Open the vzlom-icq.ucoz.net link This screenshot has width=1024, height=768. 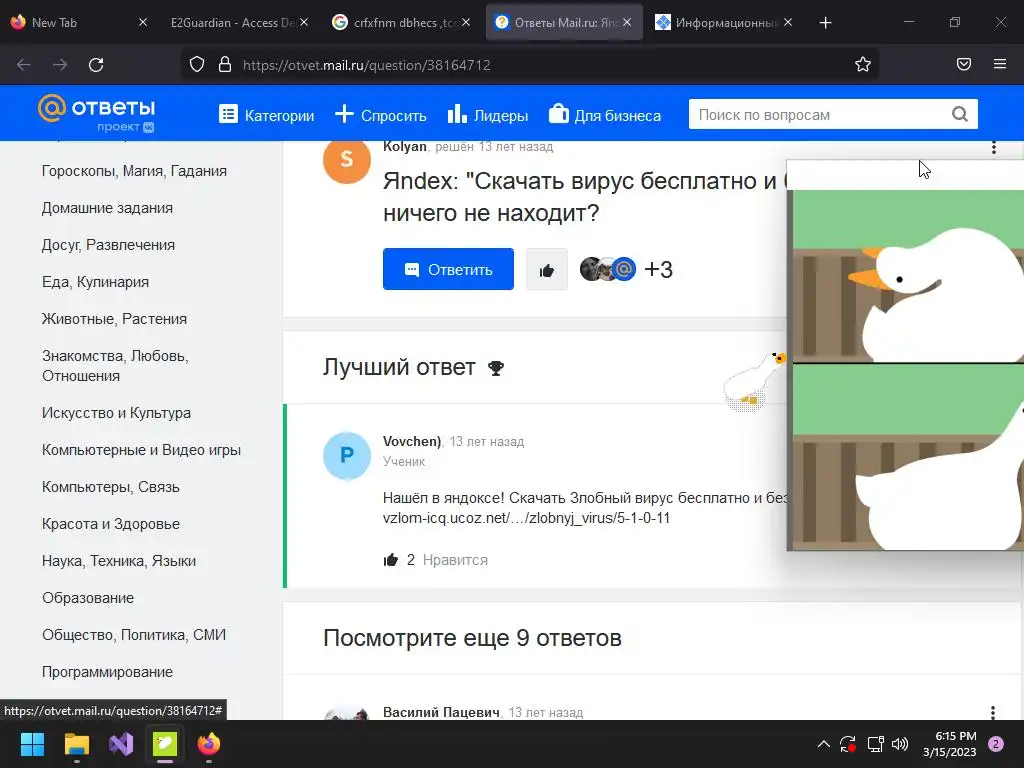coord(526,518)
